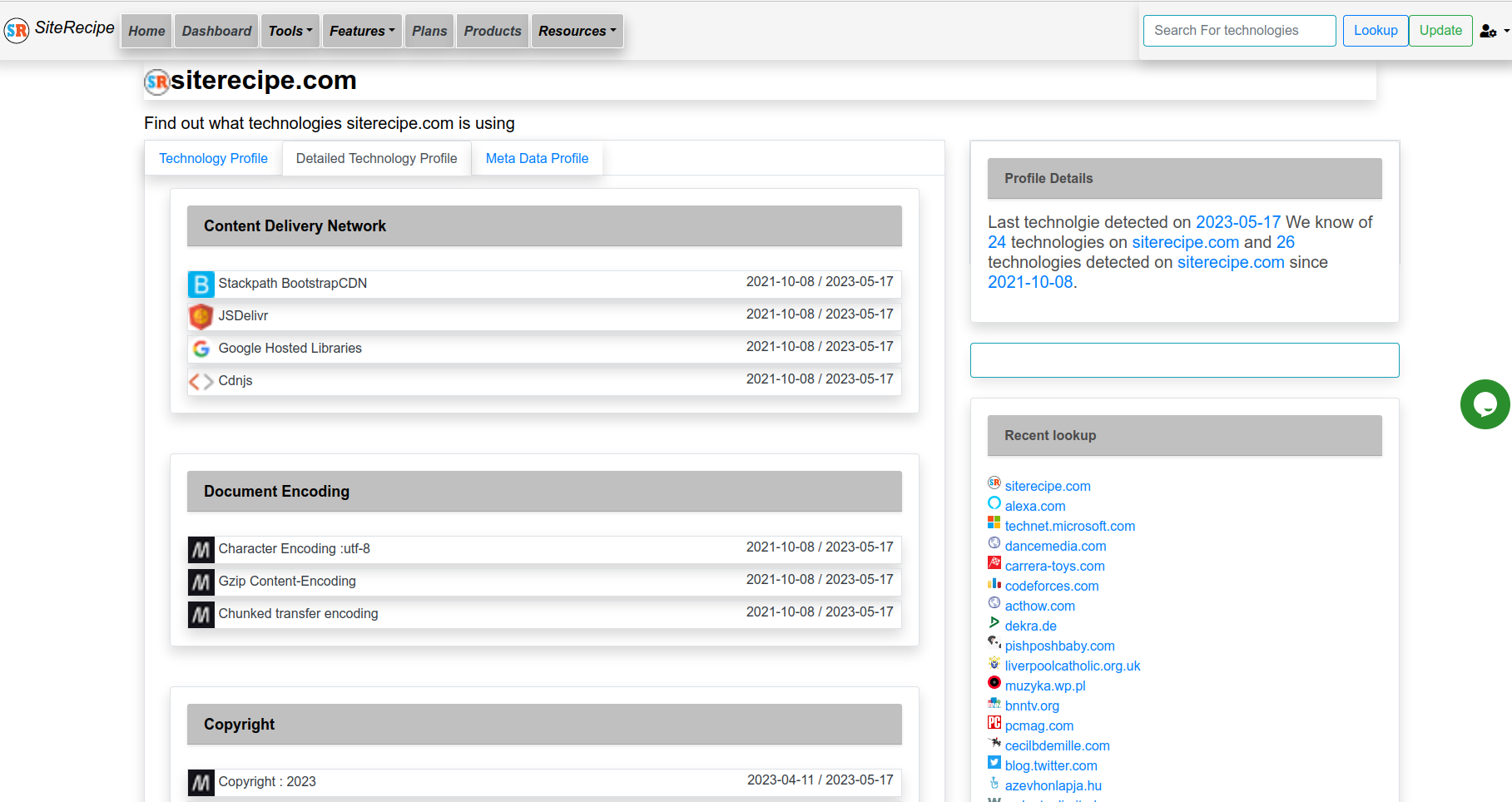Click the bnntv.org favicon

tap(994, 703)
